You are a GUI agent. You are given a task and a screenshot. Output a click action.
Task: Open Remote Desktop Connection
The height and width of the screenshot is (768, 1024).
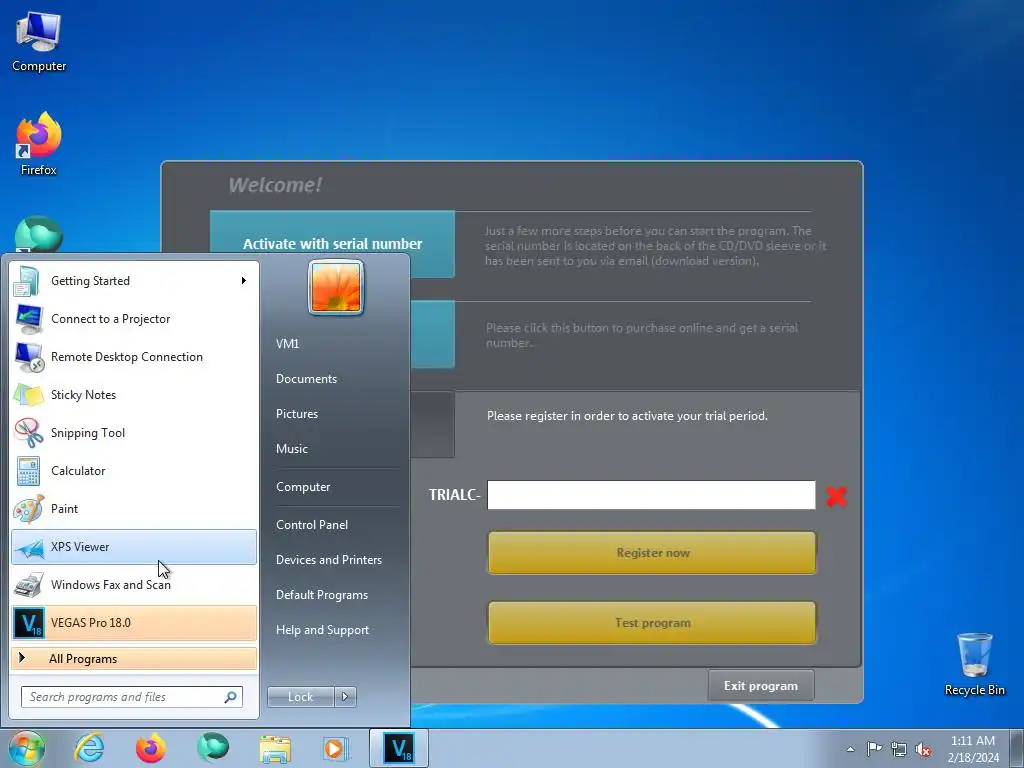134,357
